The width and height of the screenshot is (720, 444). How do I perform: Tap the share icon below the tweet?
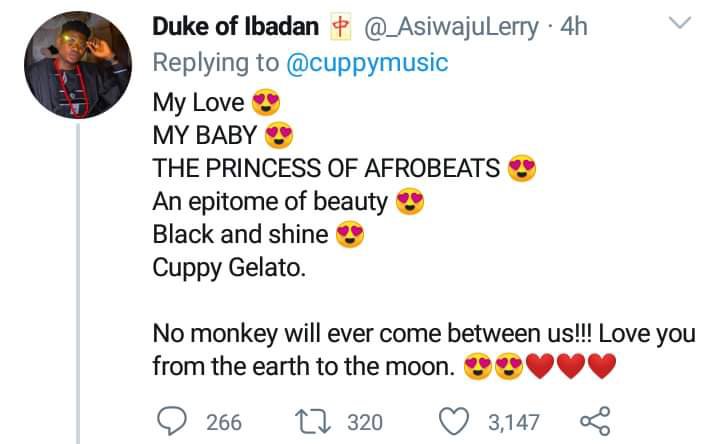(x=596, y=420)
